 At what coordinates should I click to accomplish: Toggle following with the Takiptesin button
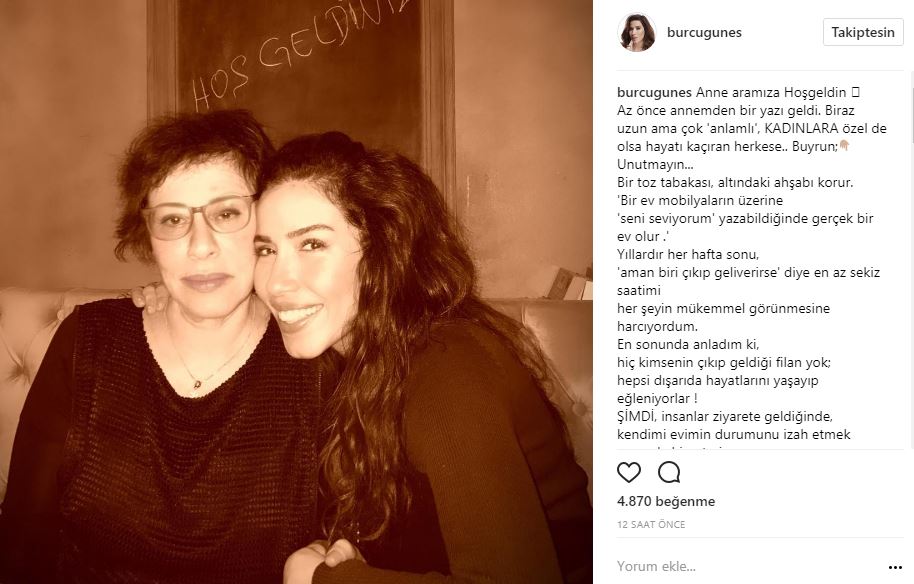point(863,32)
